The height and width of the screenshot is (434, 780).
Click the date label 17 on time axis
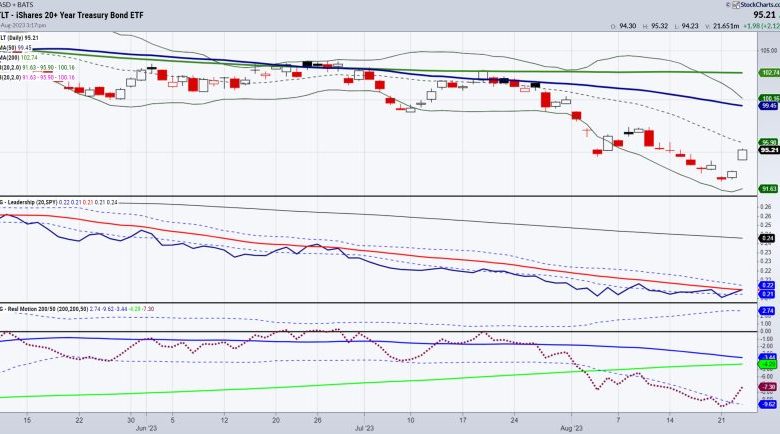[x=463, y=420]
